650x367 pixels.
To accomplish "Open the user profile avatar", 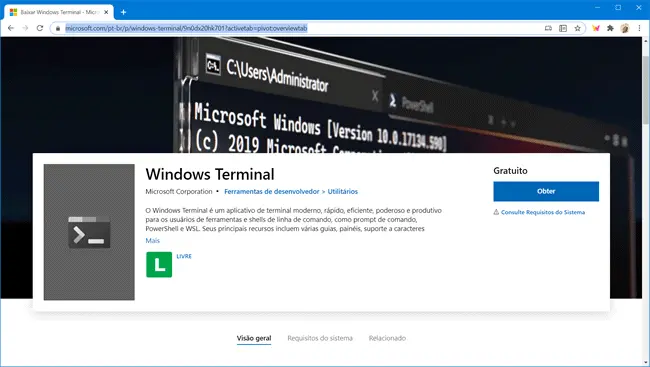I will click(x=625, y=28).
